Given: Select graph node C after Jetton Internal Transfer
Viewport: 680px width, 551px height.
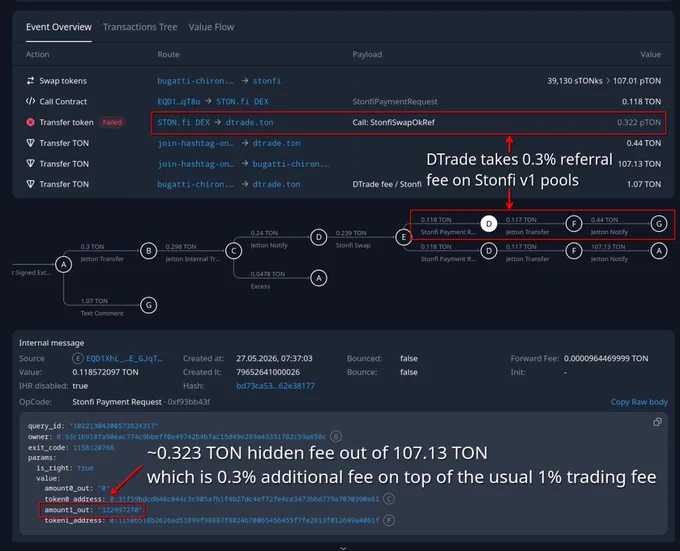Looking at the screenshot, I should [x=234, y=251].
